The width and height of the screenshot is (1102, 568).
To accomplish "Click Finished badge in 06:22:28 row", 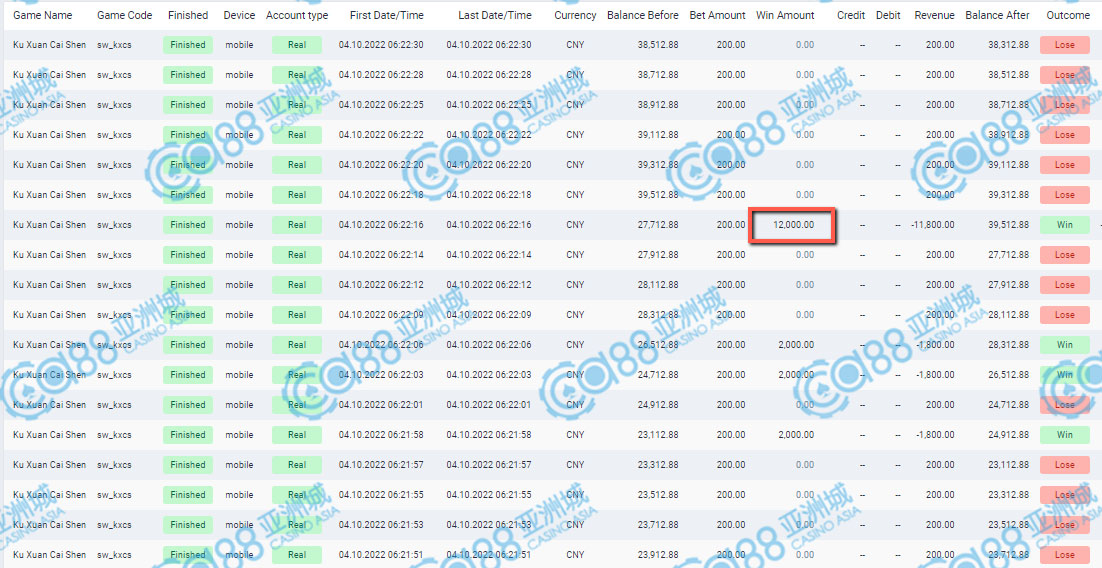I will pyautogui.click(x=188, y=75).
